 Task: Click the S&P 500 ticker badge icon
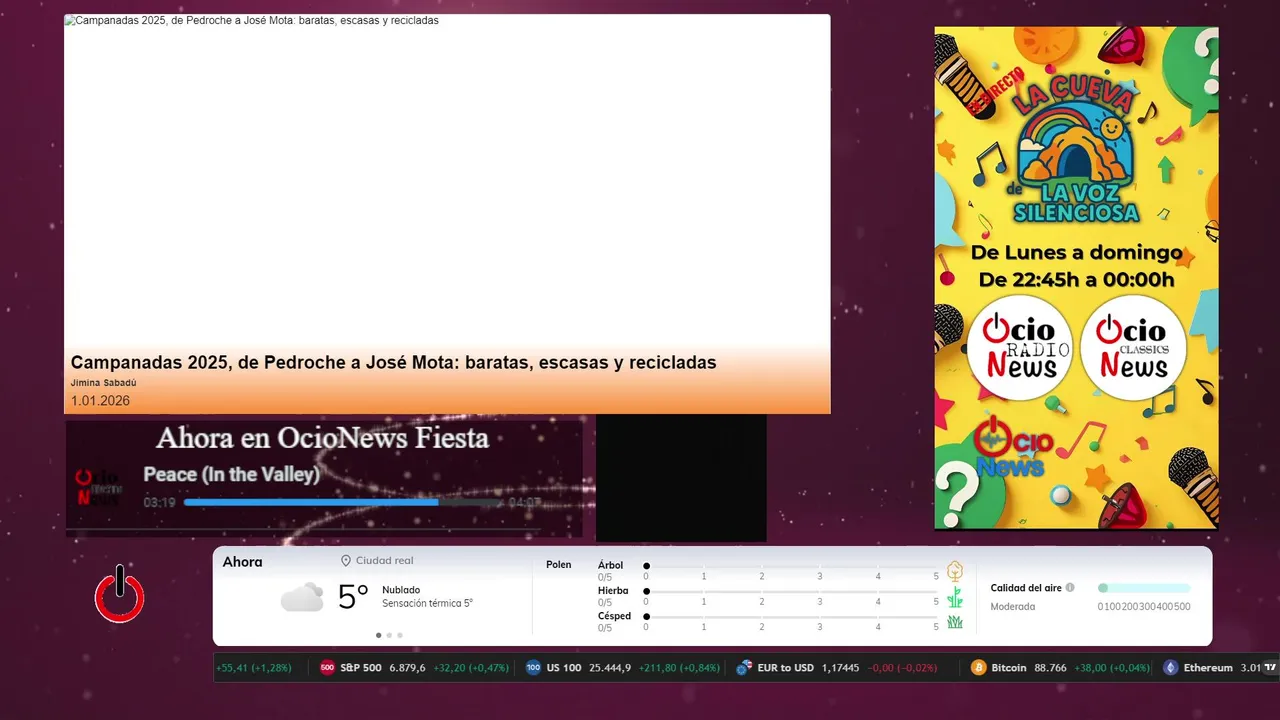[327, 668]
